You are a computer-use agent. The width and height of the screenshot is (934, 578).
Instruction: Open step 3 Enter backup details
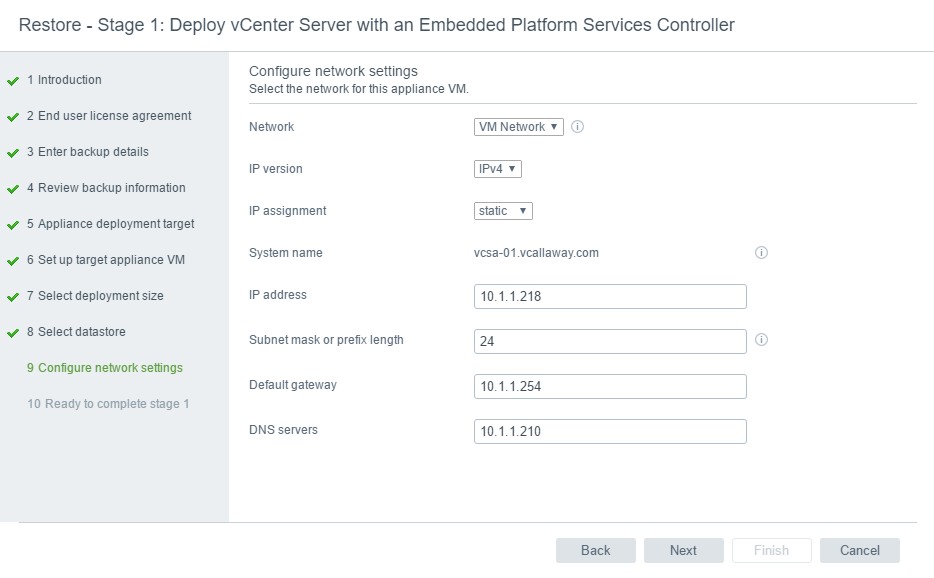[x=88, y=152]
